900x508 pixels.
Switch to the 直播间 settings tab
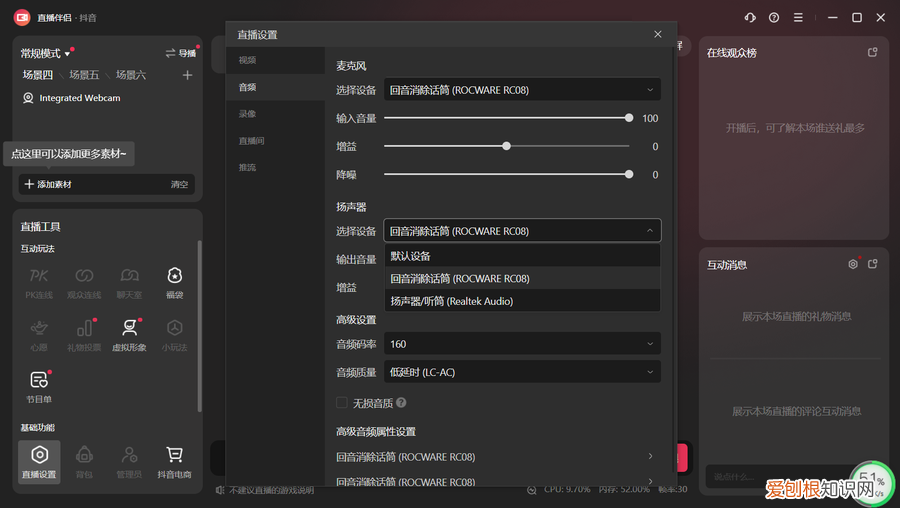276,141
